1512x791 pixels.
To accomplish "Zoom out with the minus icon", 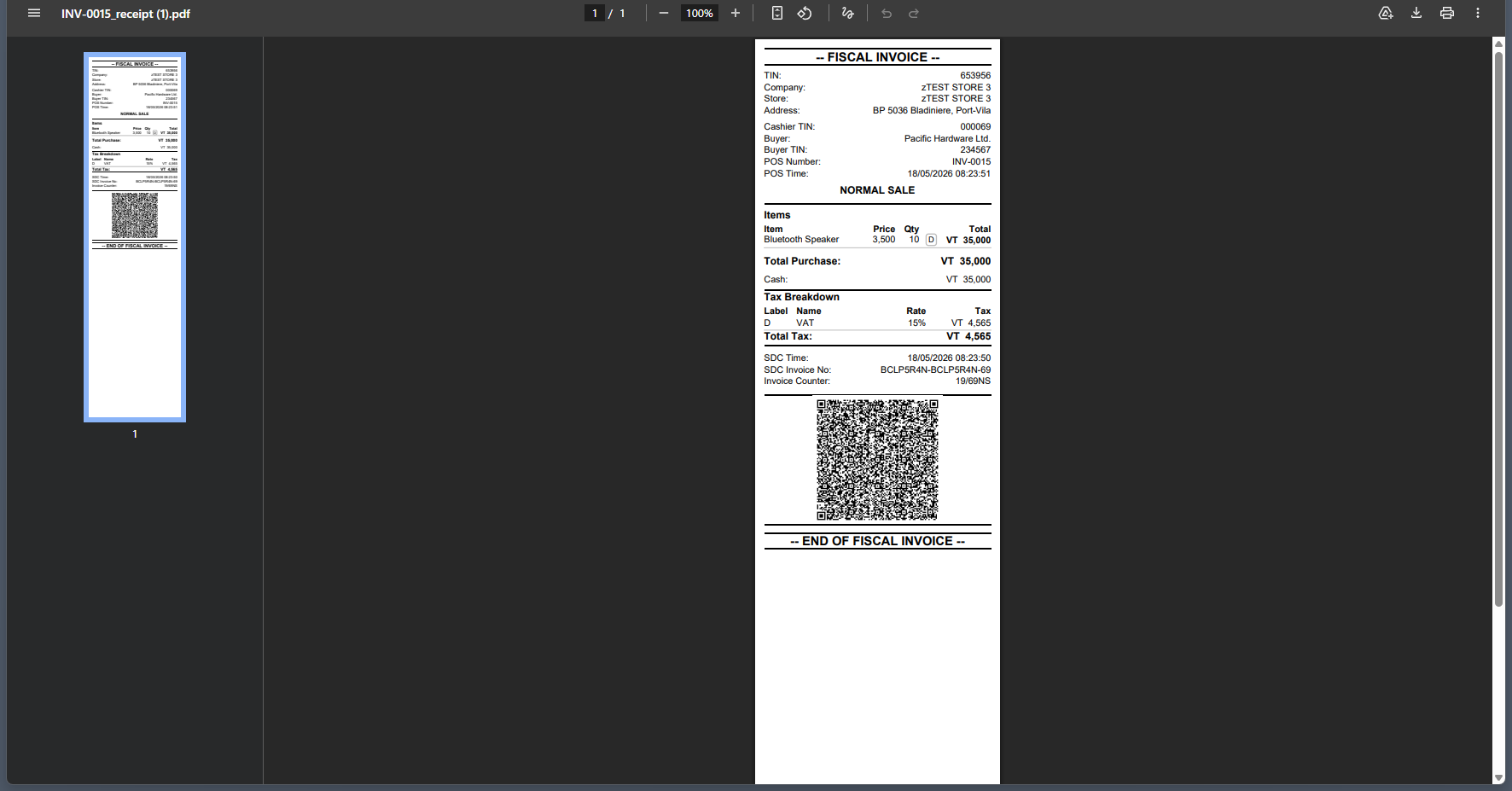I will [664, 13].
